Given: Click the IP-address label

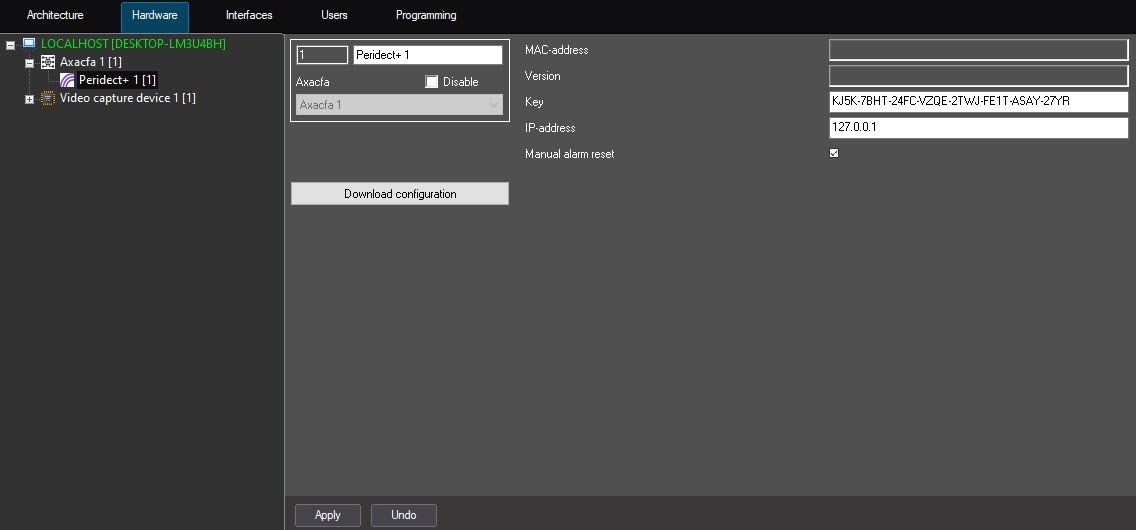Looking at the screenshot, I should coord(550,128).
